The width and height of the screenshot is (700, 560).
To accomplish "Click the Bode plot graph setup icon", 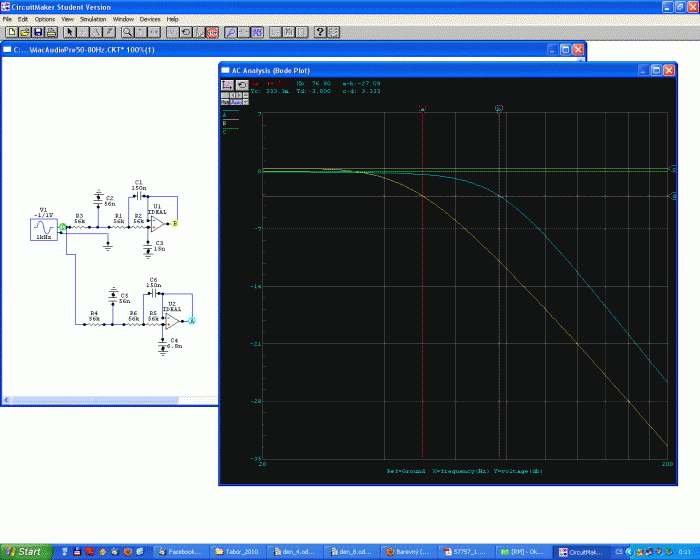I will (x=227, y=84).
